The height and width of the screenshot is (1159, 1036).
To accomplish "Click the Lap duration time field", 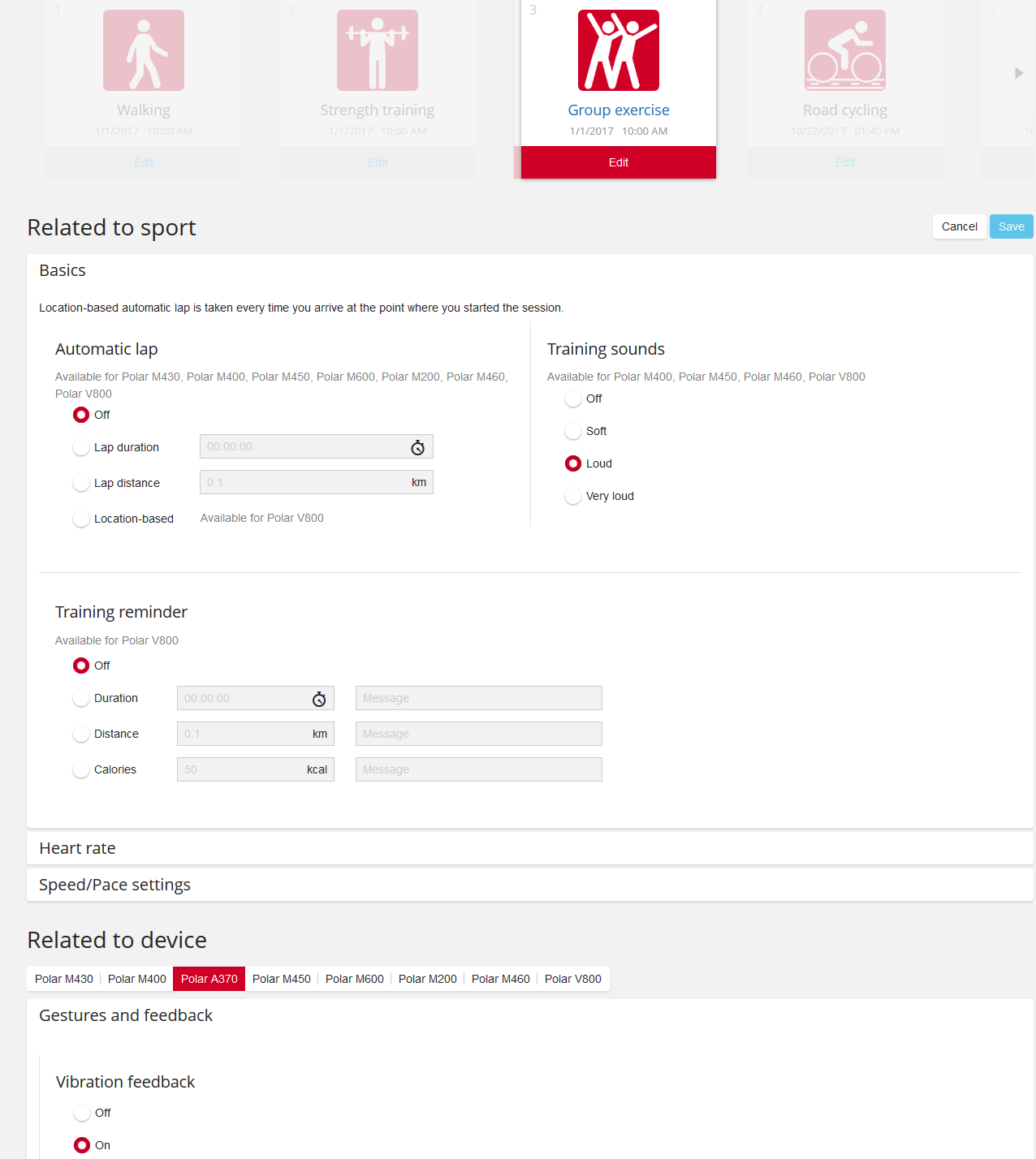I will pos(317,446).
